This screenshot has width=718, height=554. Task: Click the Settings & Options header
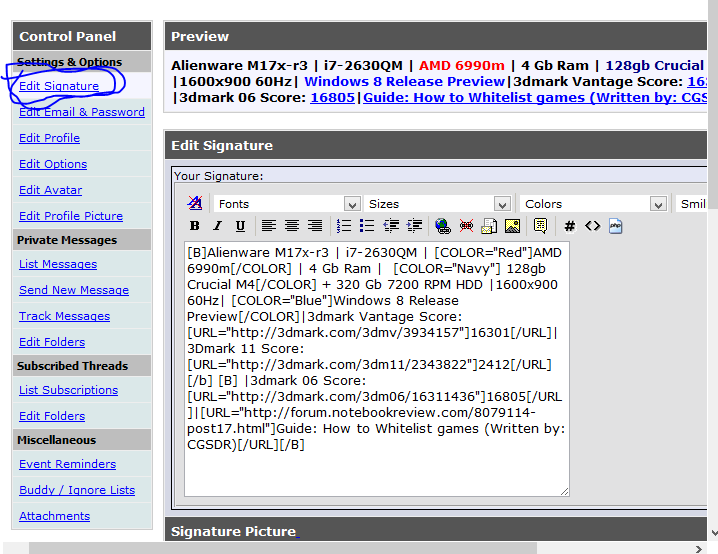tap(82, 62)
